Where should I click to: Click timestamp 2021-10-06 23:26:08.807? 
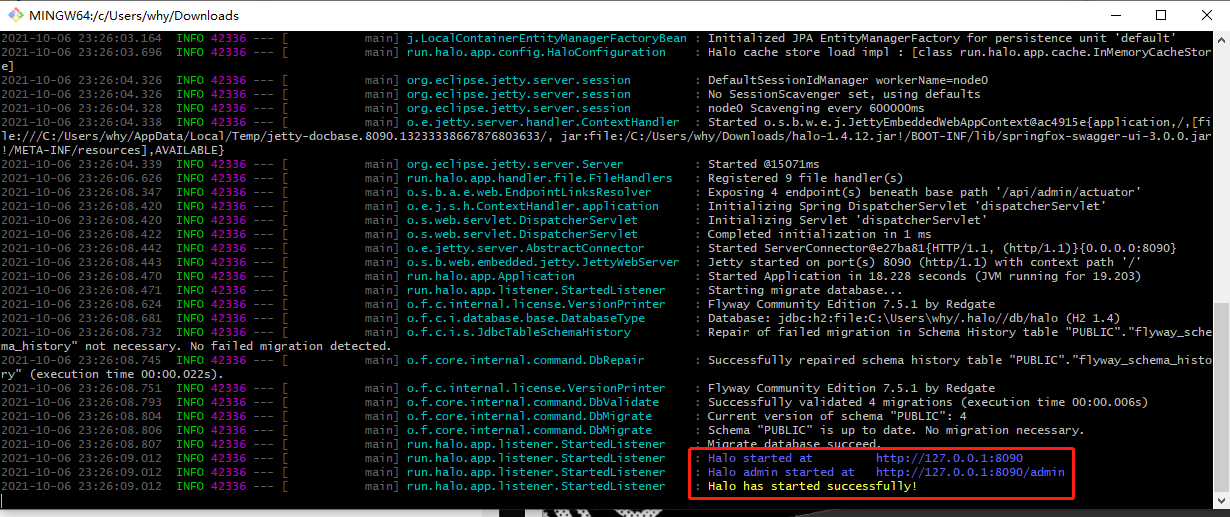(x=81, y=444)
